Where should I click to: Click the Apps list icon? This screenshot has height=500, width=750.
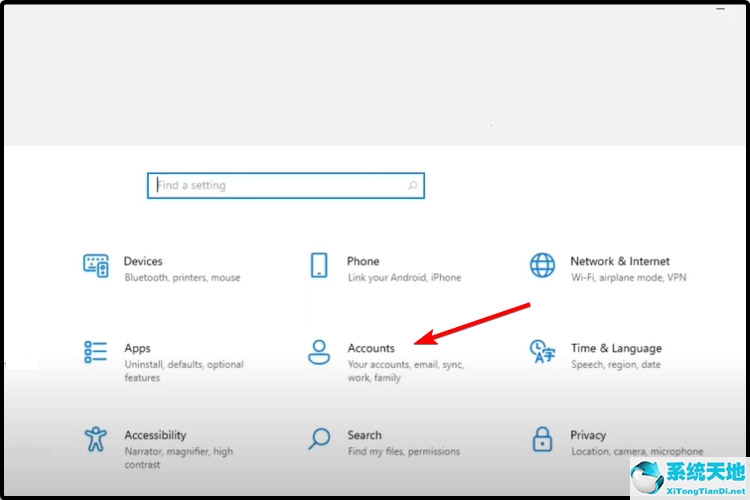tap(96, 352)
